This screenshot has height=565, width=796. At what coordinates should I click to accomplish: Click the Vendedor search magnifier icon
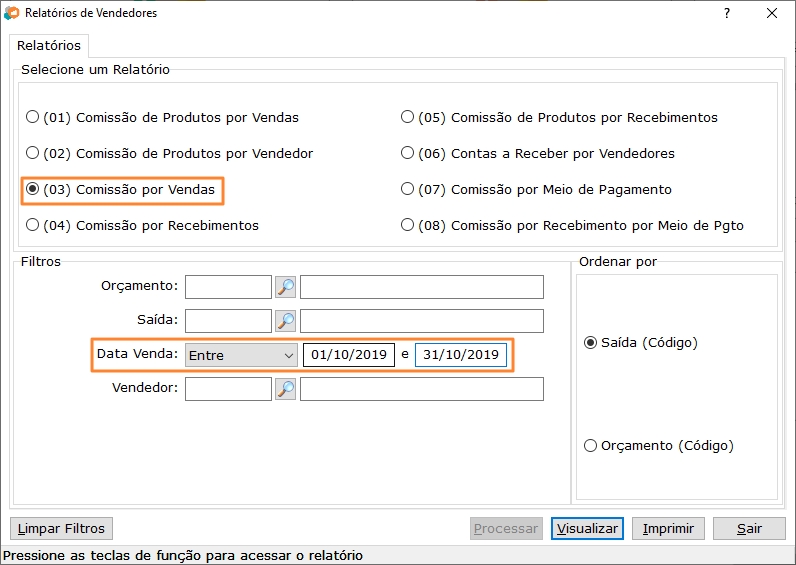285,389
